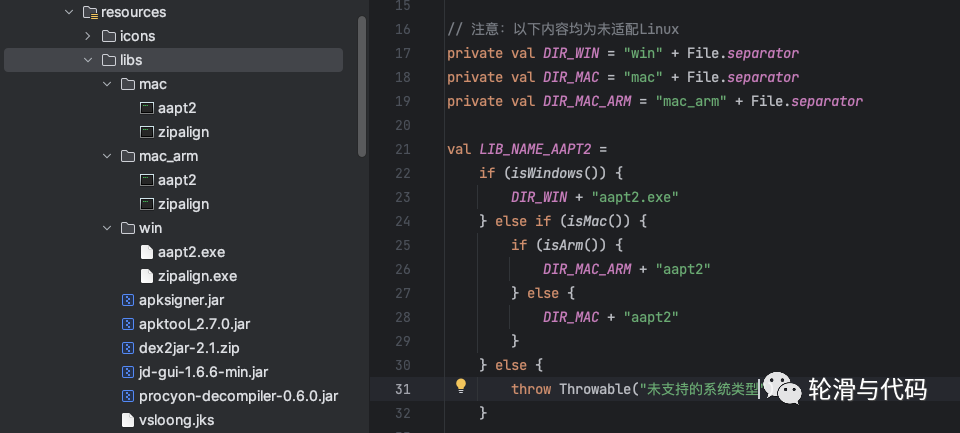Collapse the mac_arm folder
960x433 pixels.
[106, 156]
